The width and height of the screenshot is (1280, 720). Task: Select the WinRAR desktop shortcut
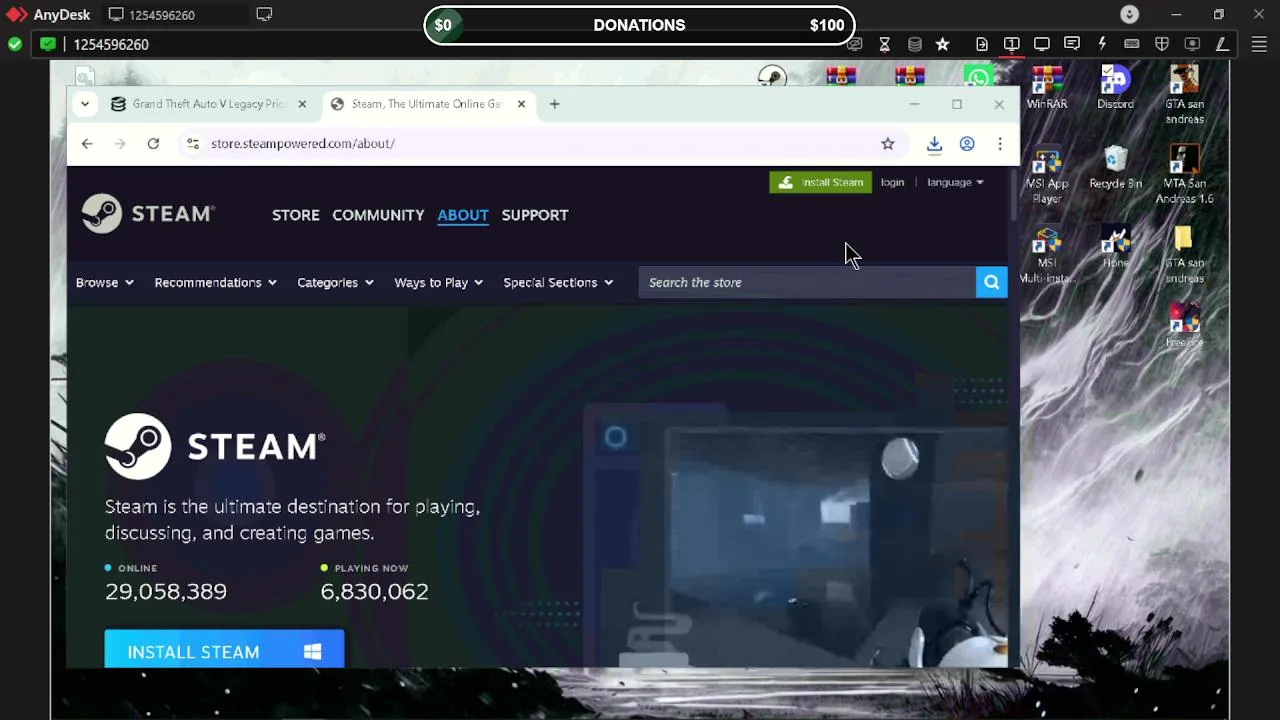tap(1047, 88)
